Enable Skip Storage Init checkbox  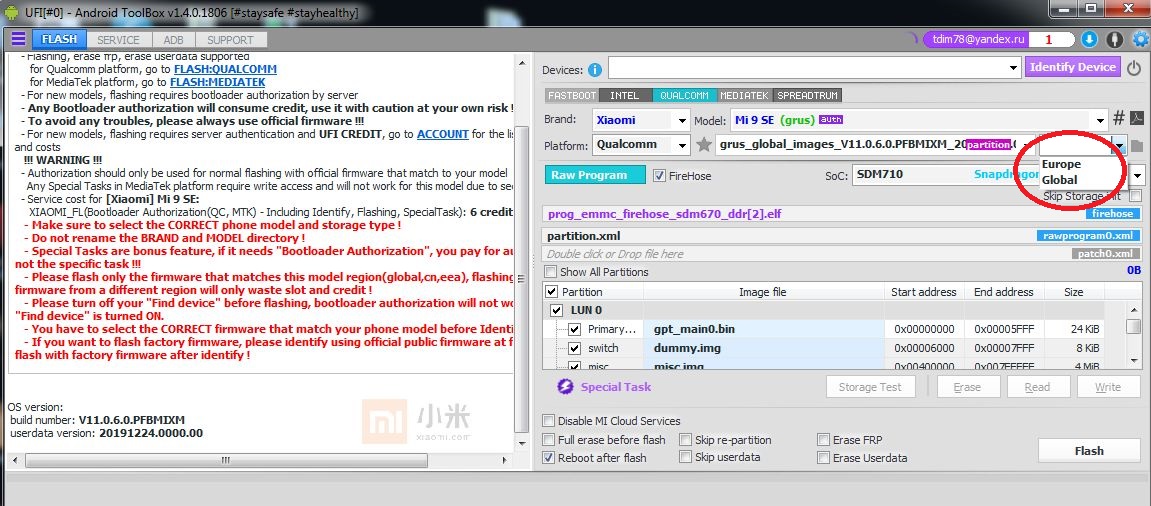pyautogui.click(x=1136, y=195)
